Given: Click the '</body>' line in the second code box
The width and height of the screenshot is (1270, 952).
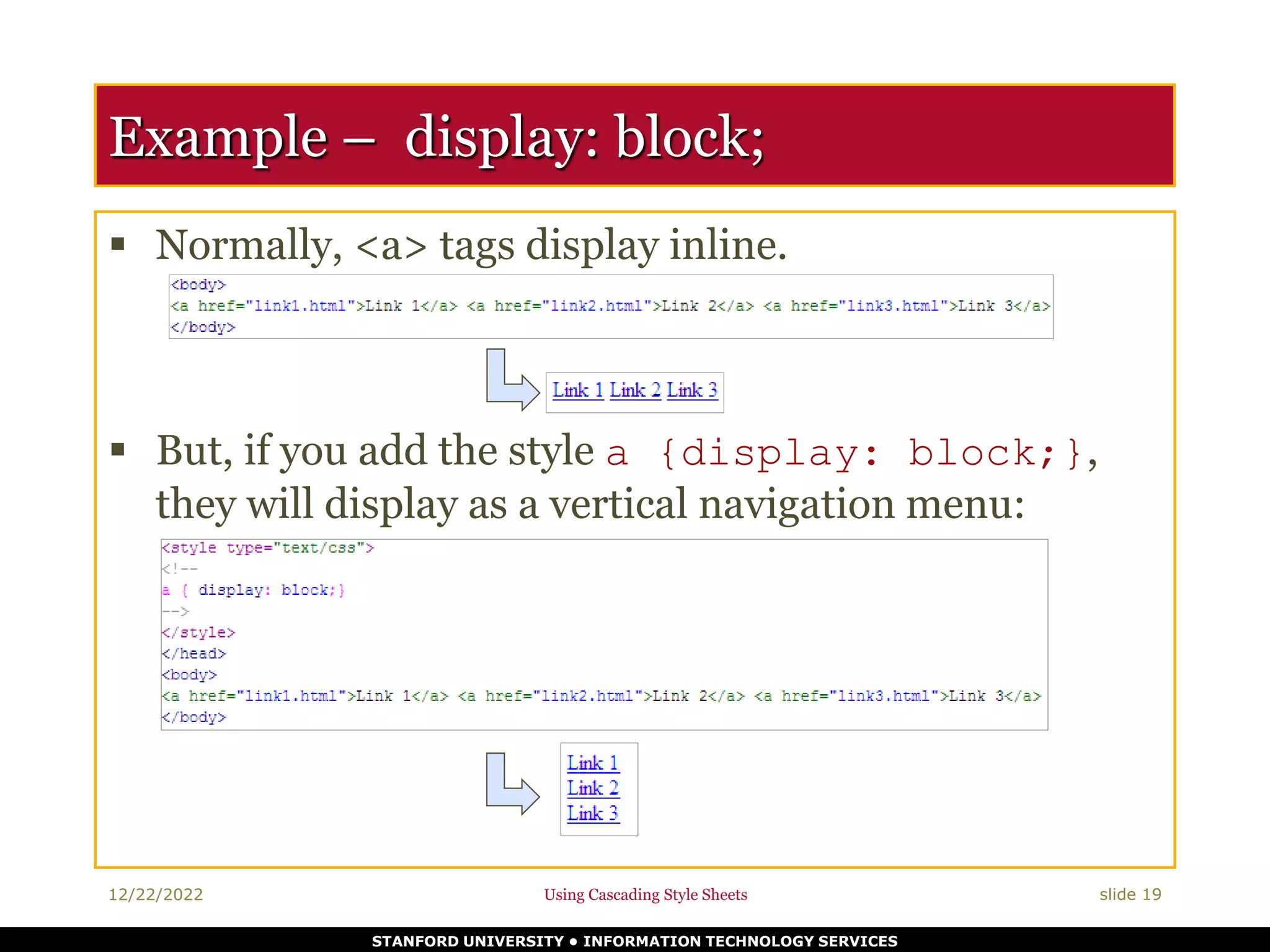Looking at the screenshot, I should click(194, 718).
